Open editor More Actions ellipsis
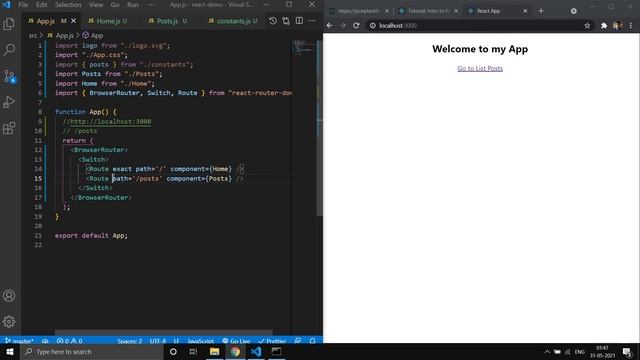Screen dimensions: 640x360 coord(312,20)
